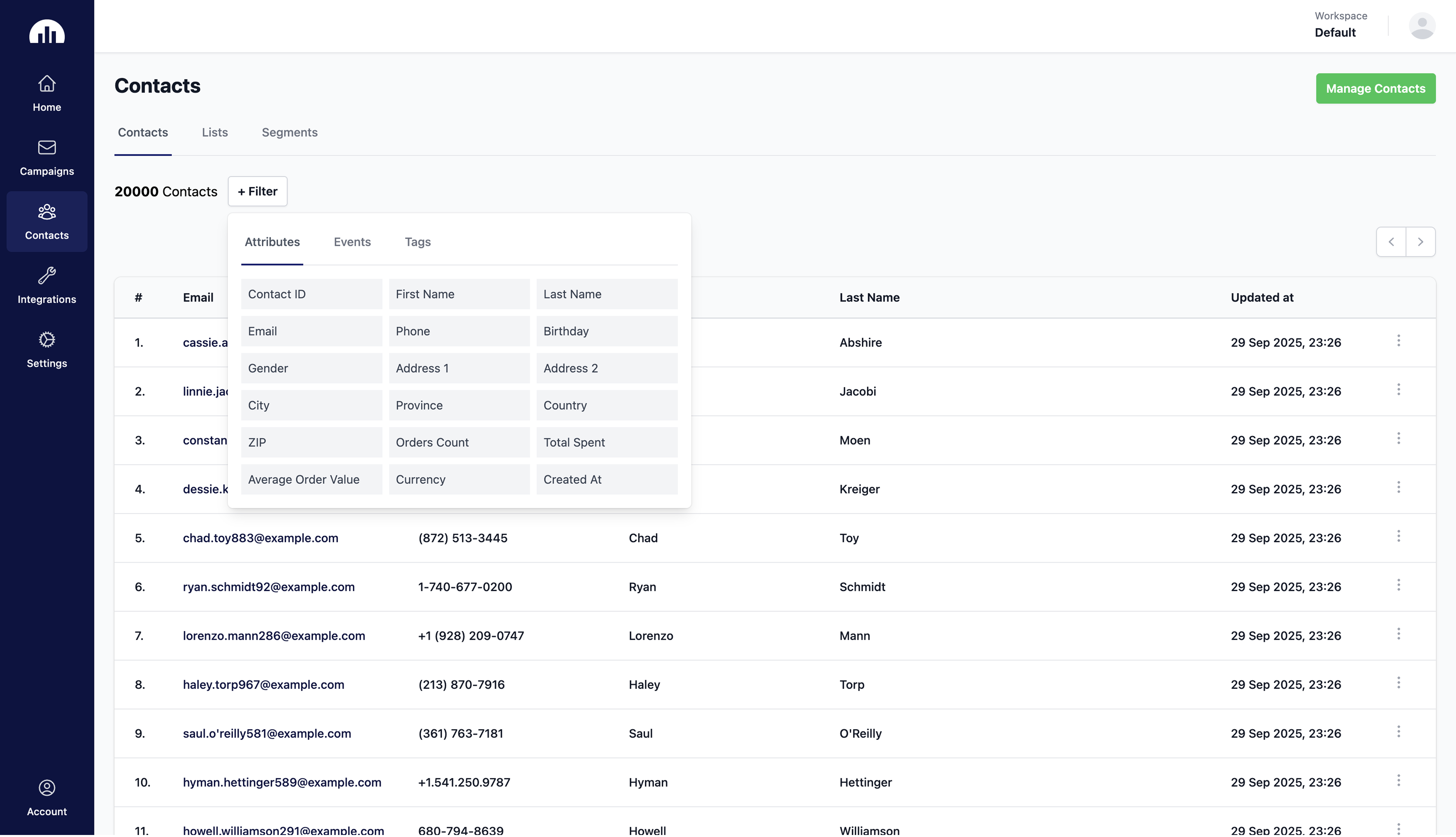
Task: Go to Home in the sidebar
Action: (x=47, y=93)
